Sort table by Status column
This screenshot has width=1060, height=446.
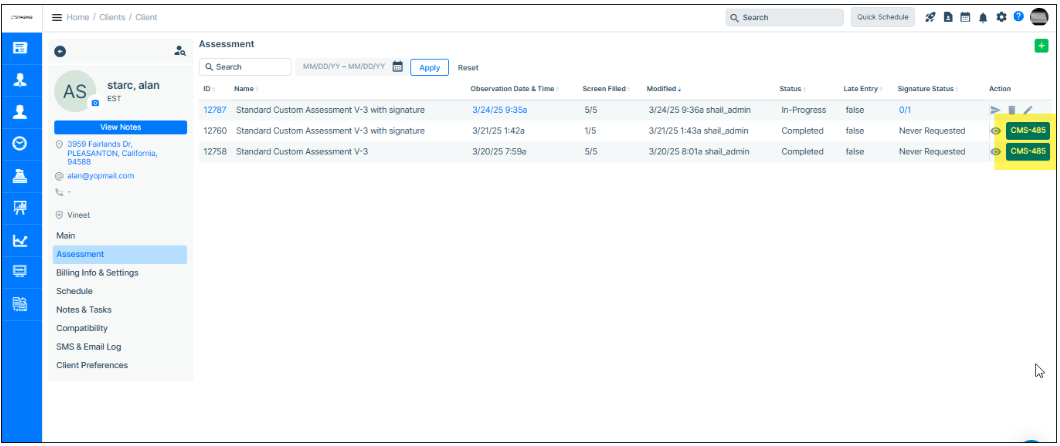point(791,89)
